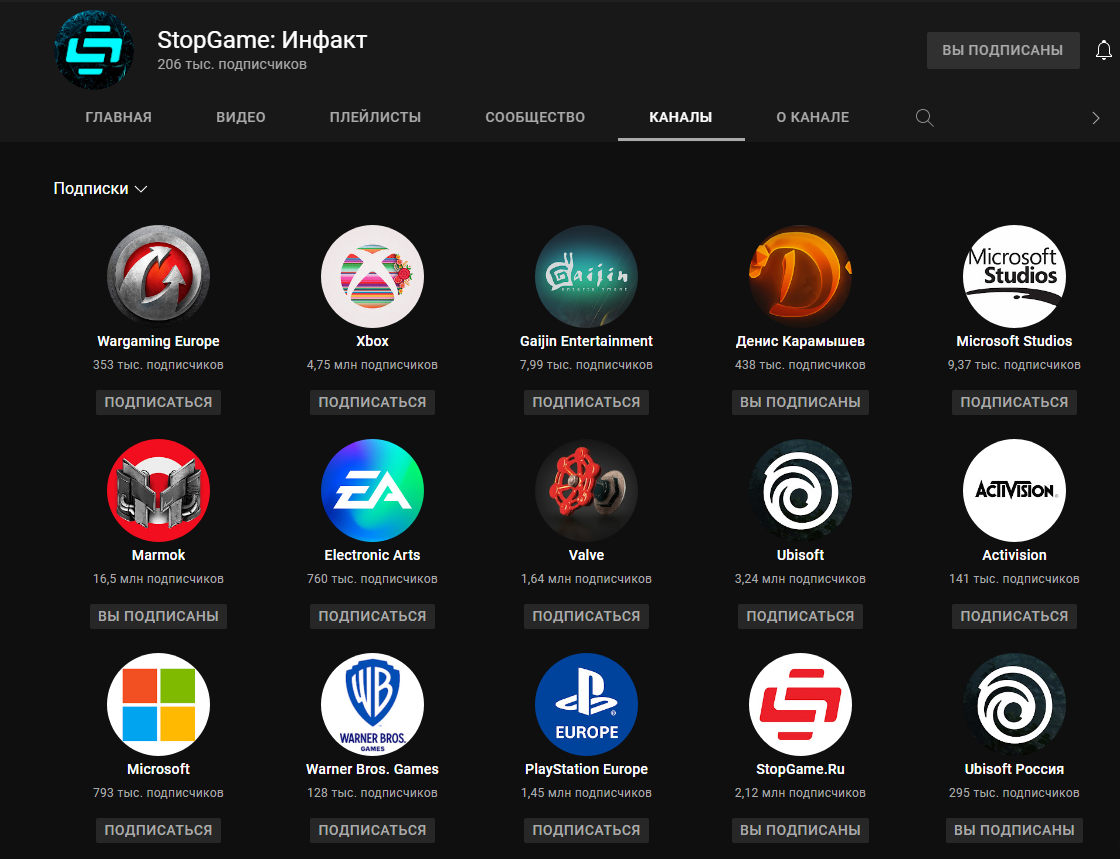
Task: Open Warner Bros. Games avatar
Action: tap(372, 705)
